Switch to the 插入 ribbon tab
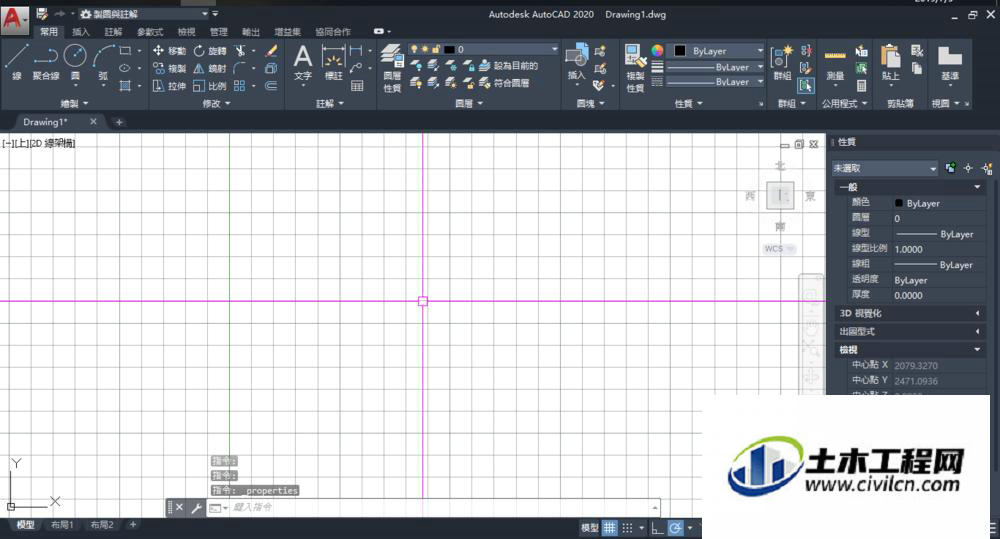The height and width of the screenshot is (539, 1000). click(81, 31)
